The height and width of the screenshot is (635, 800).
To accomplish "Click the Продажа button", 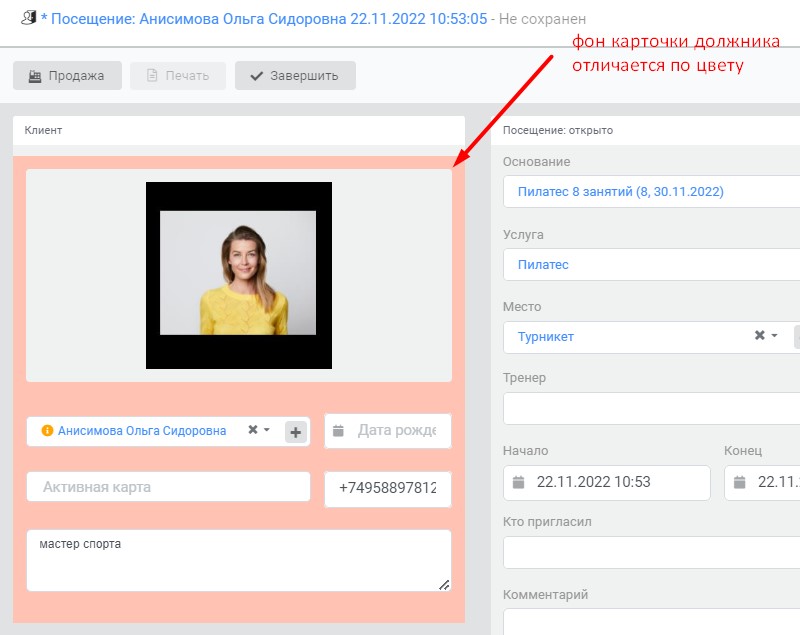I will coord(67,75).
